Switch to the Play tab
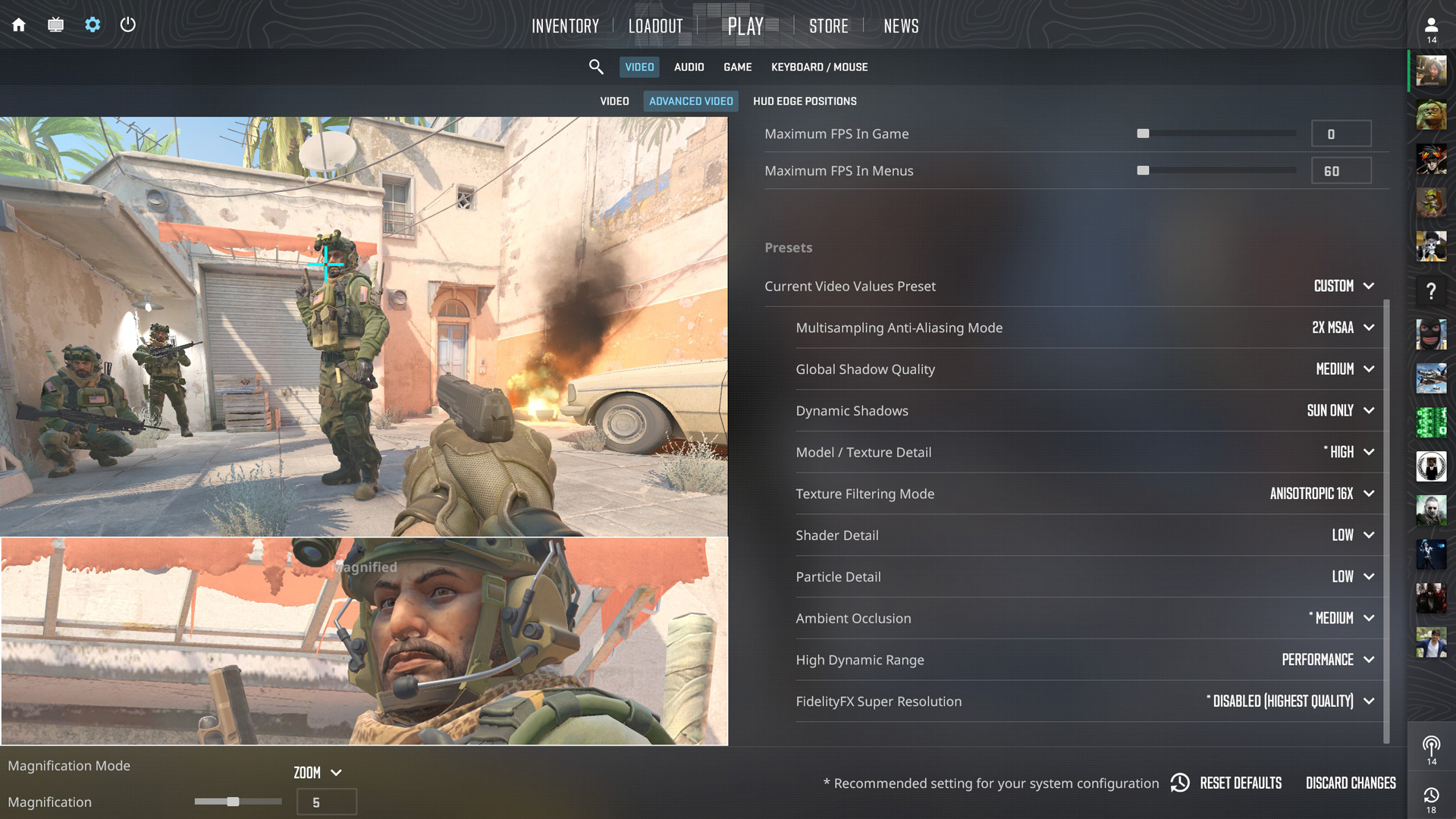 [x=745, y=26]
